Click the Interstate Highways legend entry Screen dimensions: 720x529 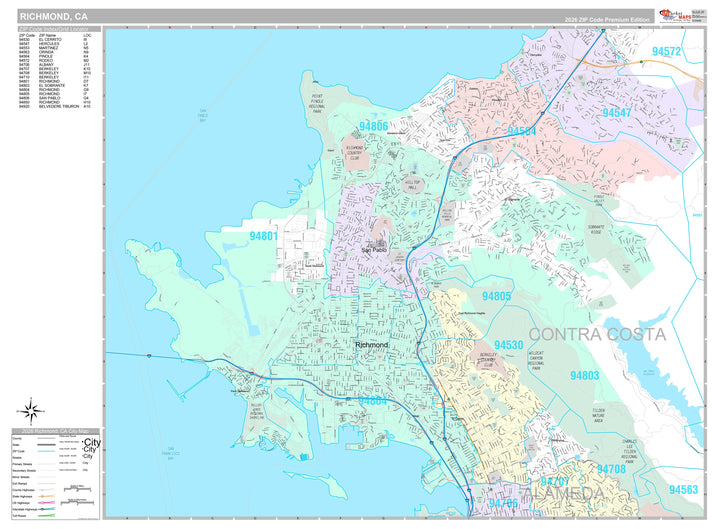point(24,509)
